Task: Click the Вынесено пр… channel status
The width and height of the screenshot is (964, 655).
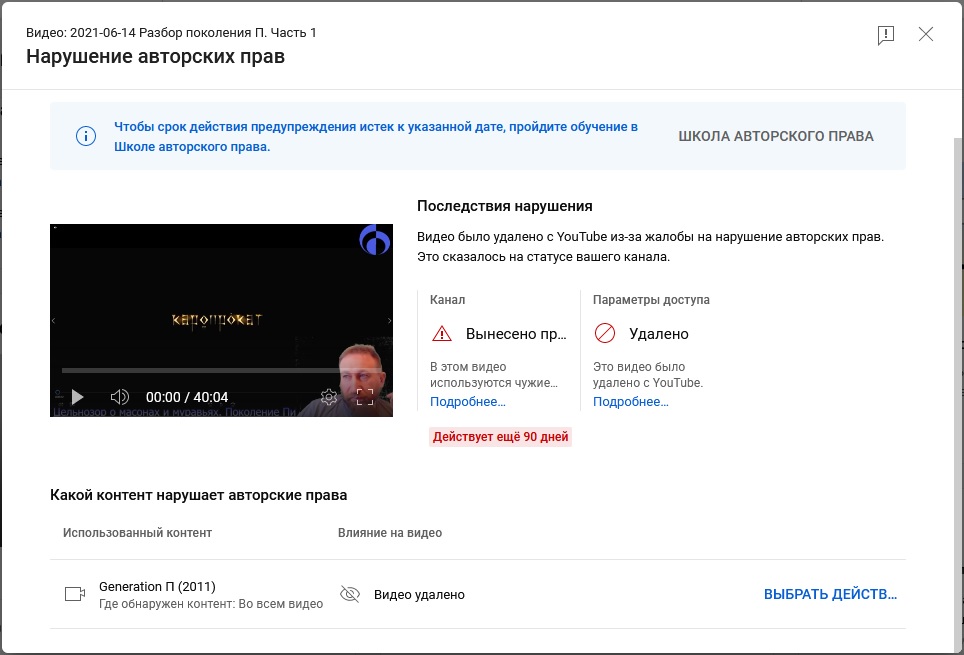Action: (516, 334)
